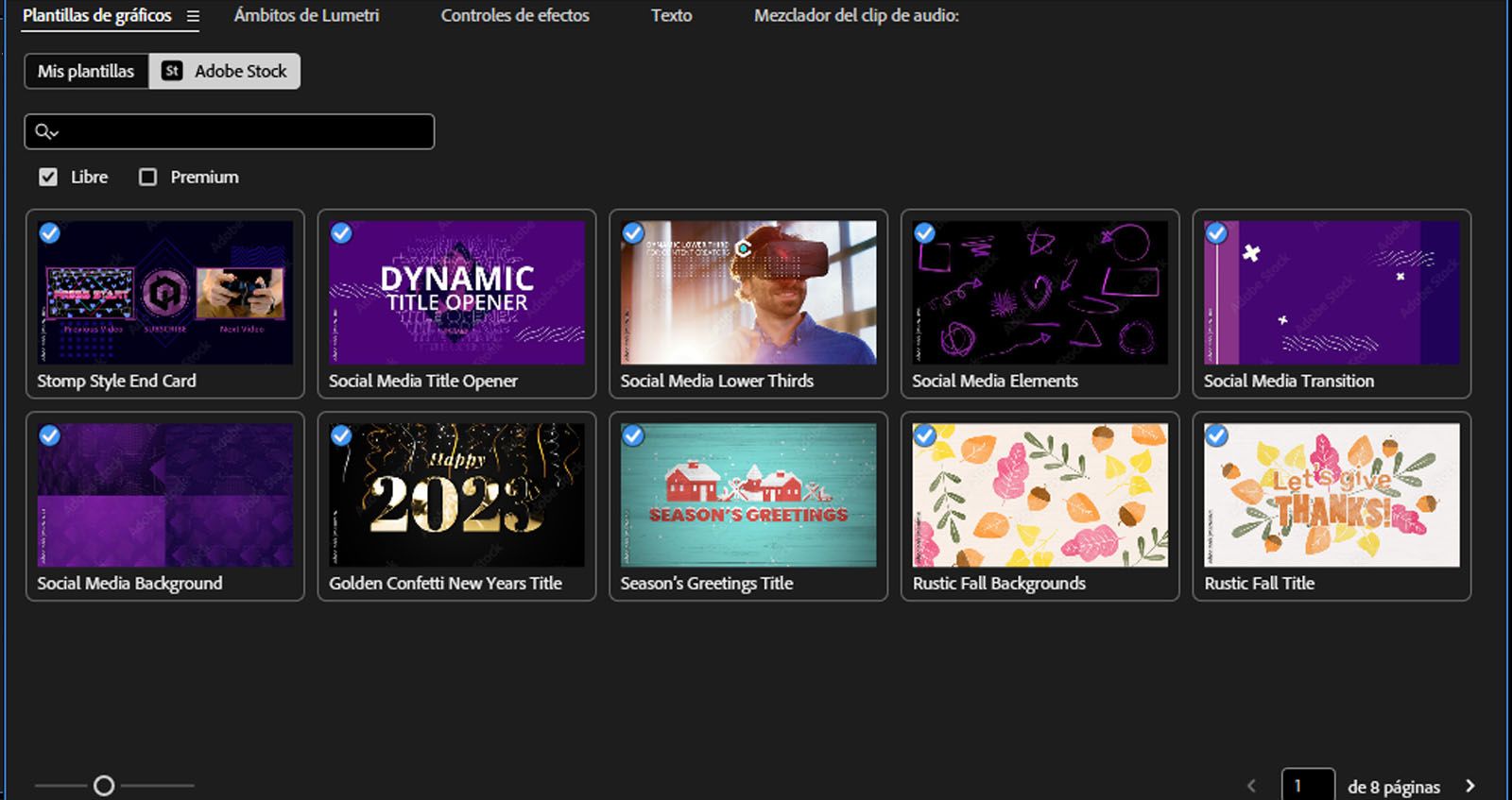1512x800 pixels.
Task: Enable the Premium filter checkbox
Action: point(147,177)
